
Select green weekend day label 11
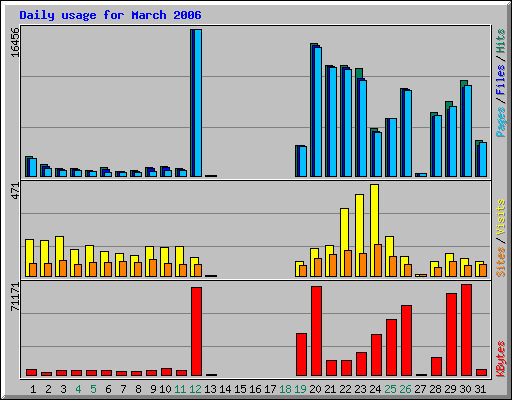tap(180, 389)
